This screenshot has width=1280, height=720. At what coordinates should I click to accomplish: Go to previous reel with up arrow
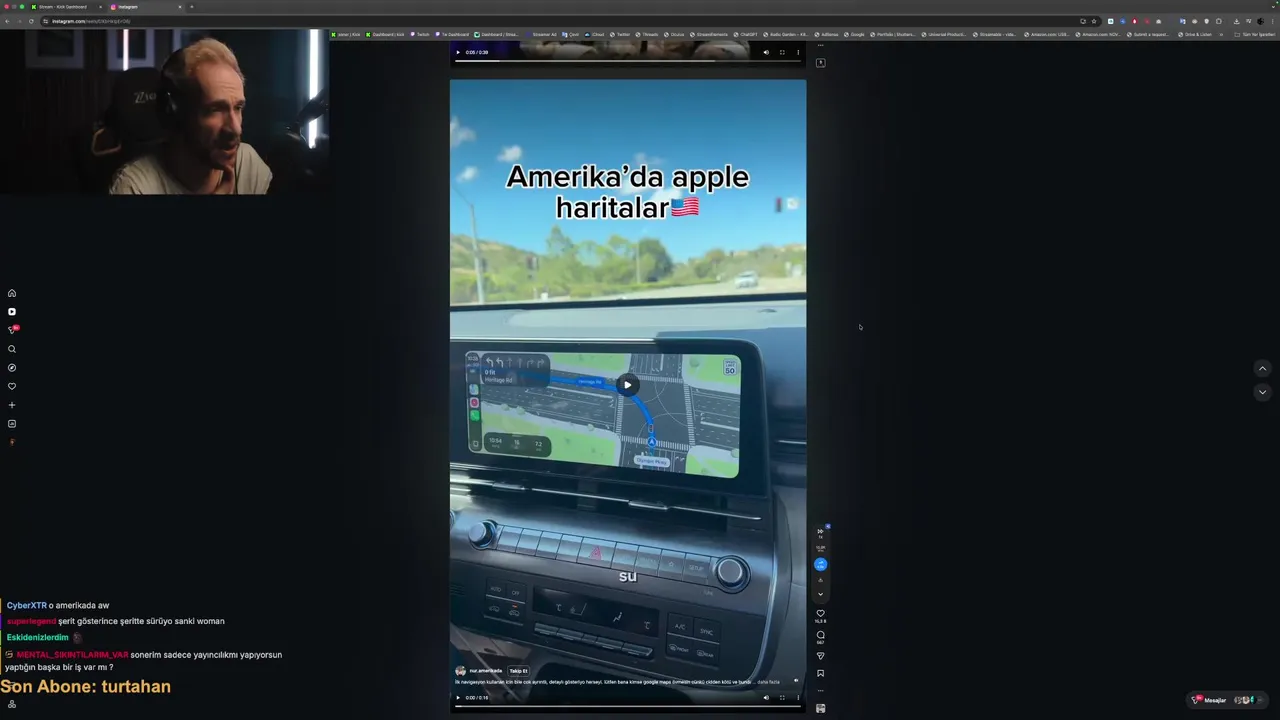pos(1262,368)
